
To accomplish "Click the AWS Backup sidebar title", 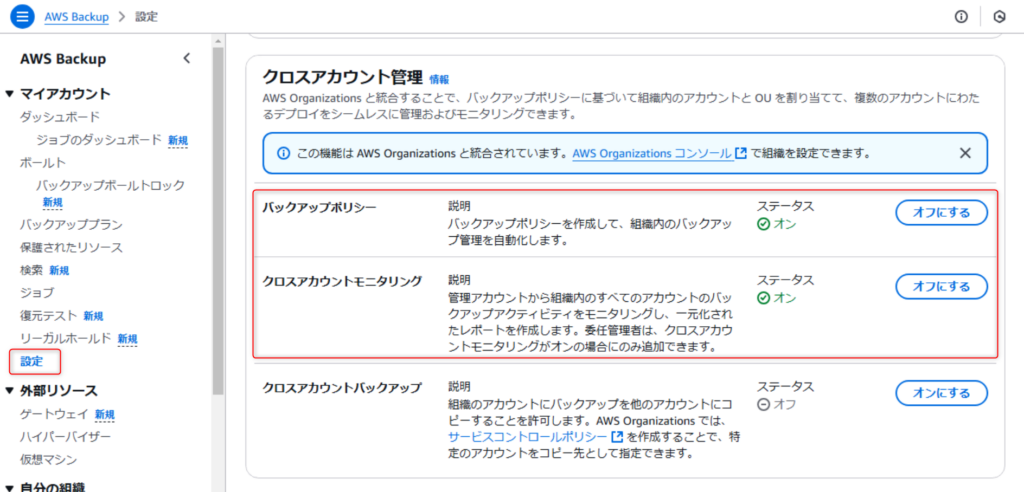I will tap(63, 59).
